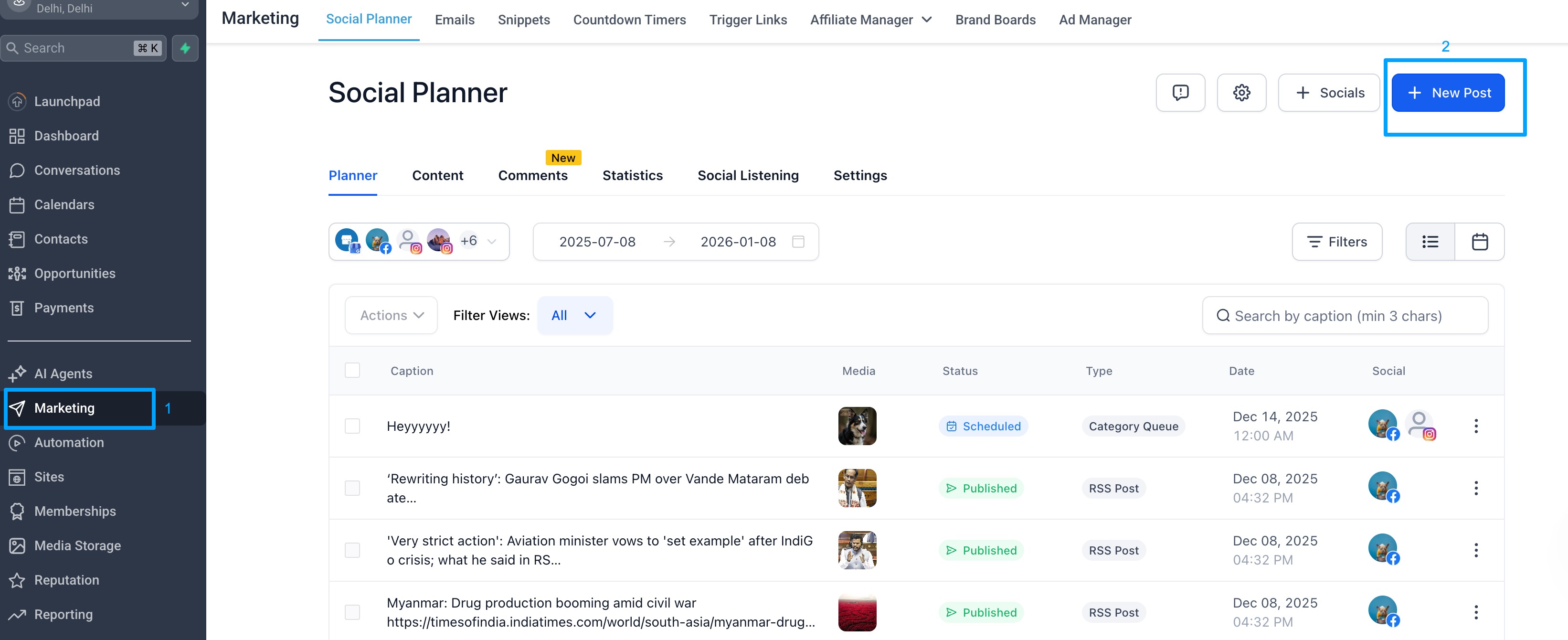Click the Socials button
The width and height of the screenshot is (1568, 640).
click(x=1329, y=93)
